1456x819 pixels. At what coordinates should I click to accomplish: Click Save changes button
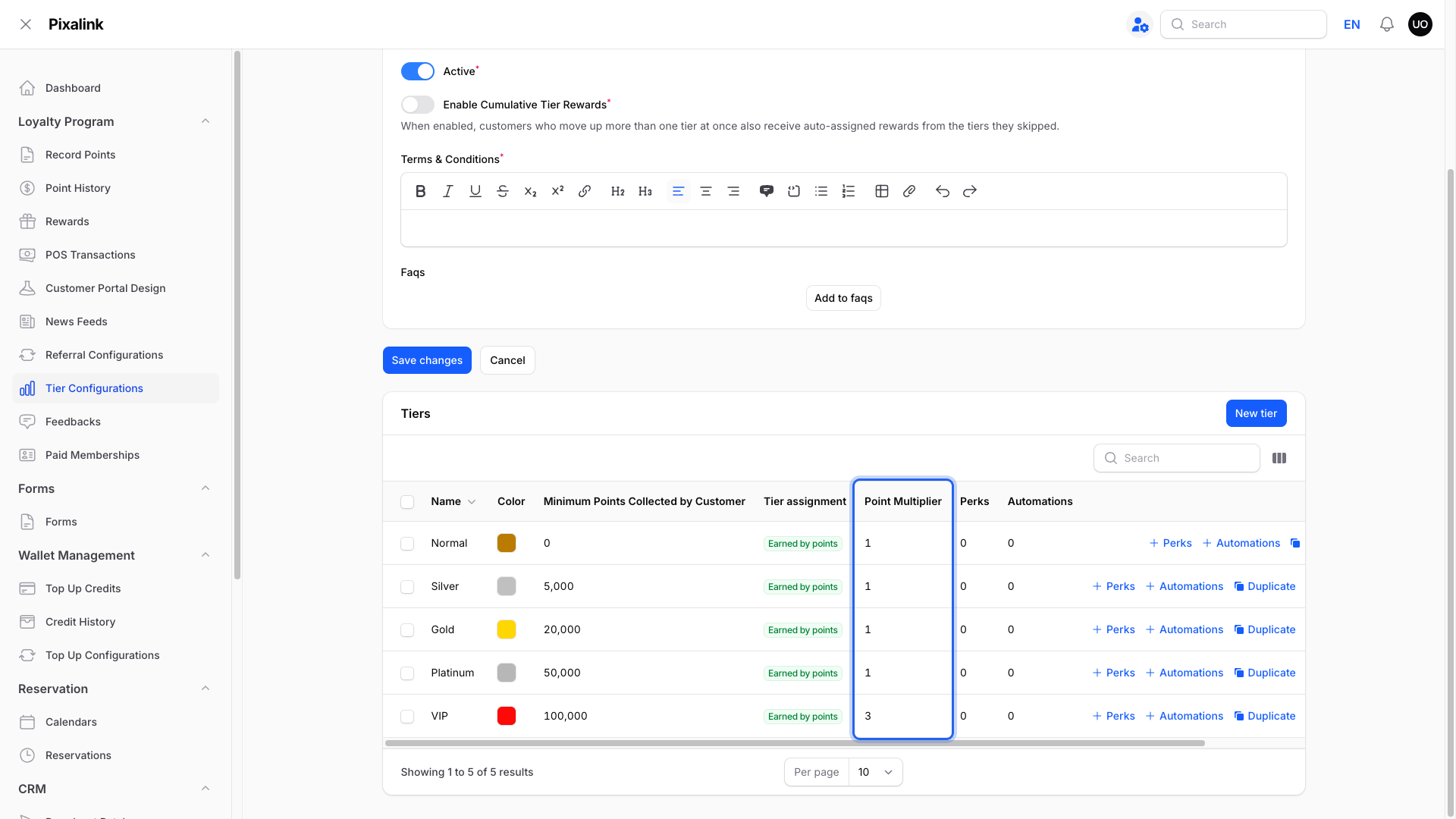tap(427, 360)
